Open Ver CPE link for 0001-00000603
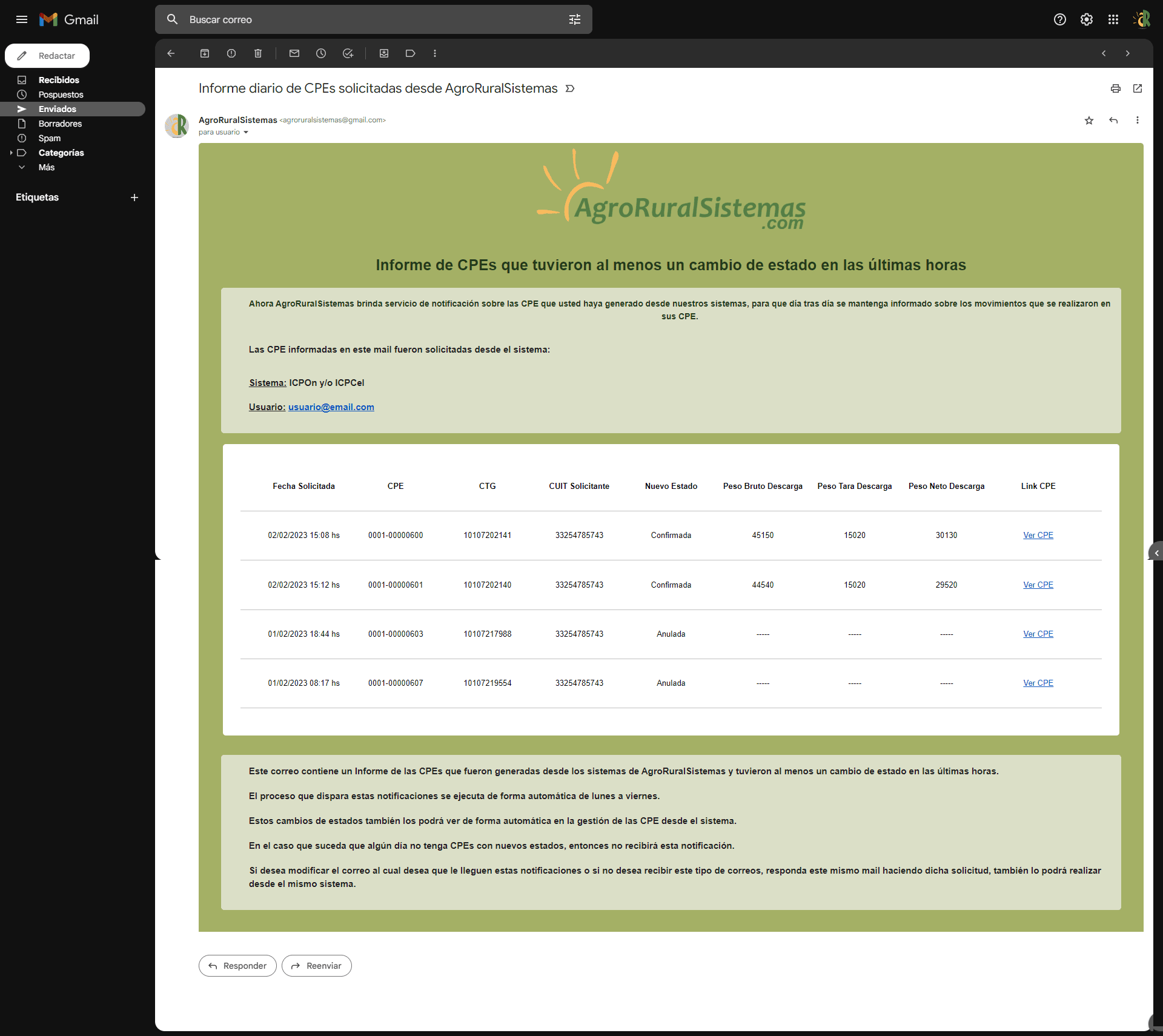This screenshot has height=1036, width=1163. [1038, 634]
